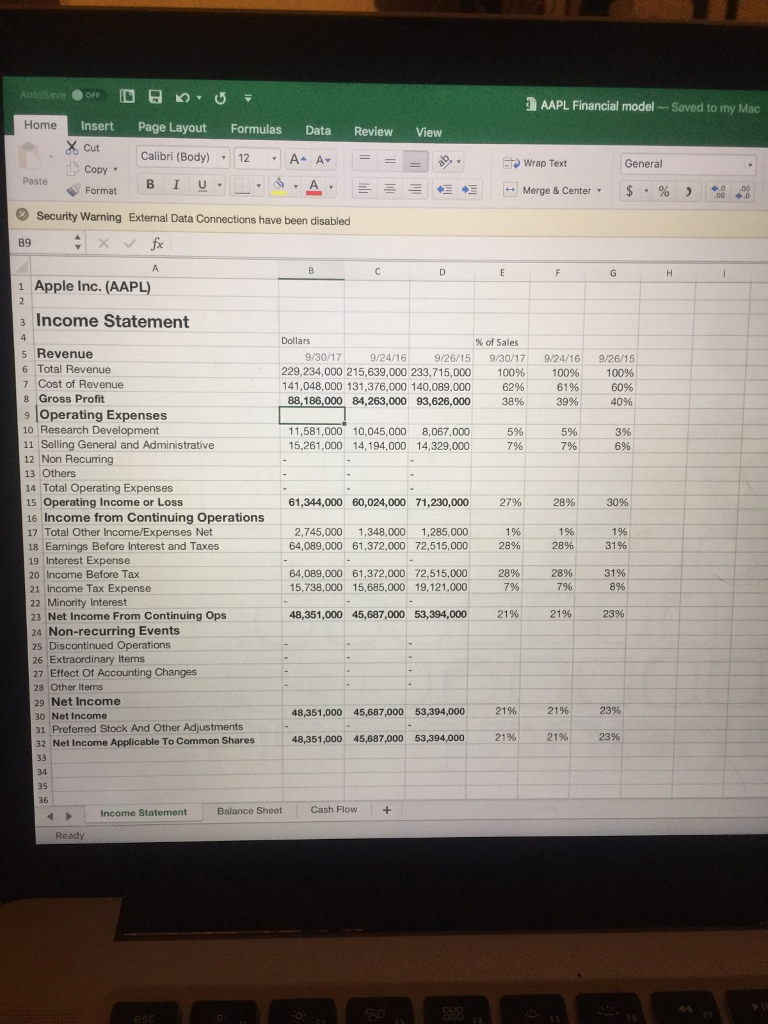The image size is (768, 1024).
Task: Click the Top Align icon
Action: pos(366,159)
